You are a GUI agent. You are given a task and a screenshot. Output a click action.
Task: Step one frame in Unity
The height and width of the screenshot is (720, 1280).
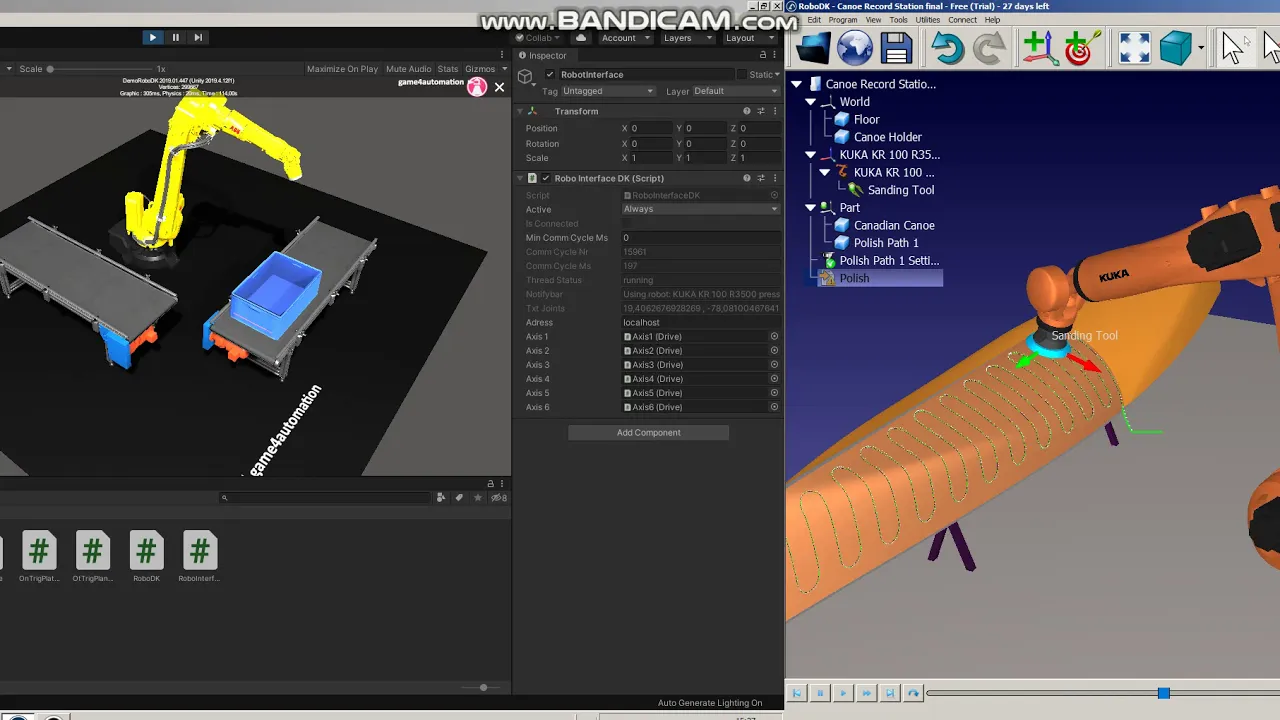(198, 37)
